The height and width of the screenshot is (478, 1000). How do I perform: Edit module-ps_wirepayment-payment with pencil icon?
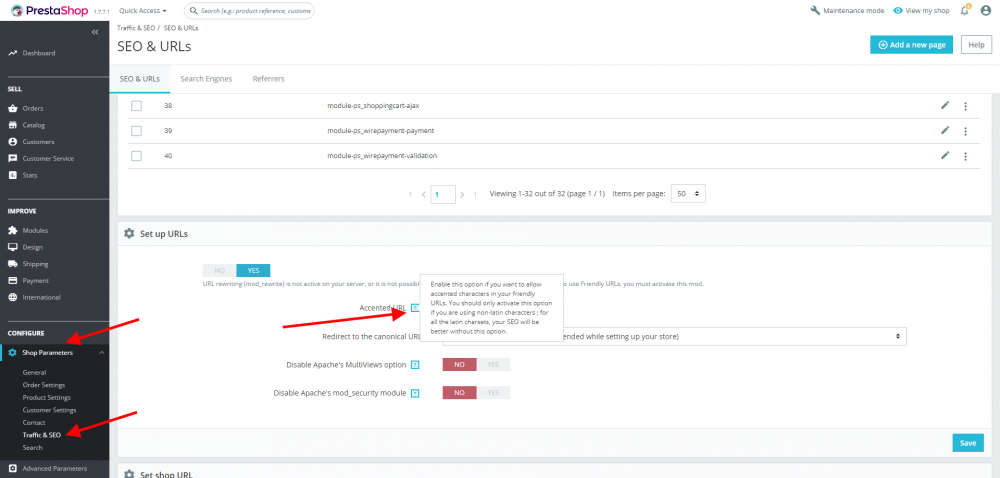[945, 130]
